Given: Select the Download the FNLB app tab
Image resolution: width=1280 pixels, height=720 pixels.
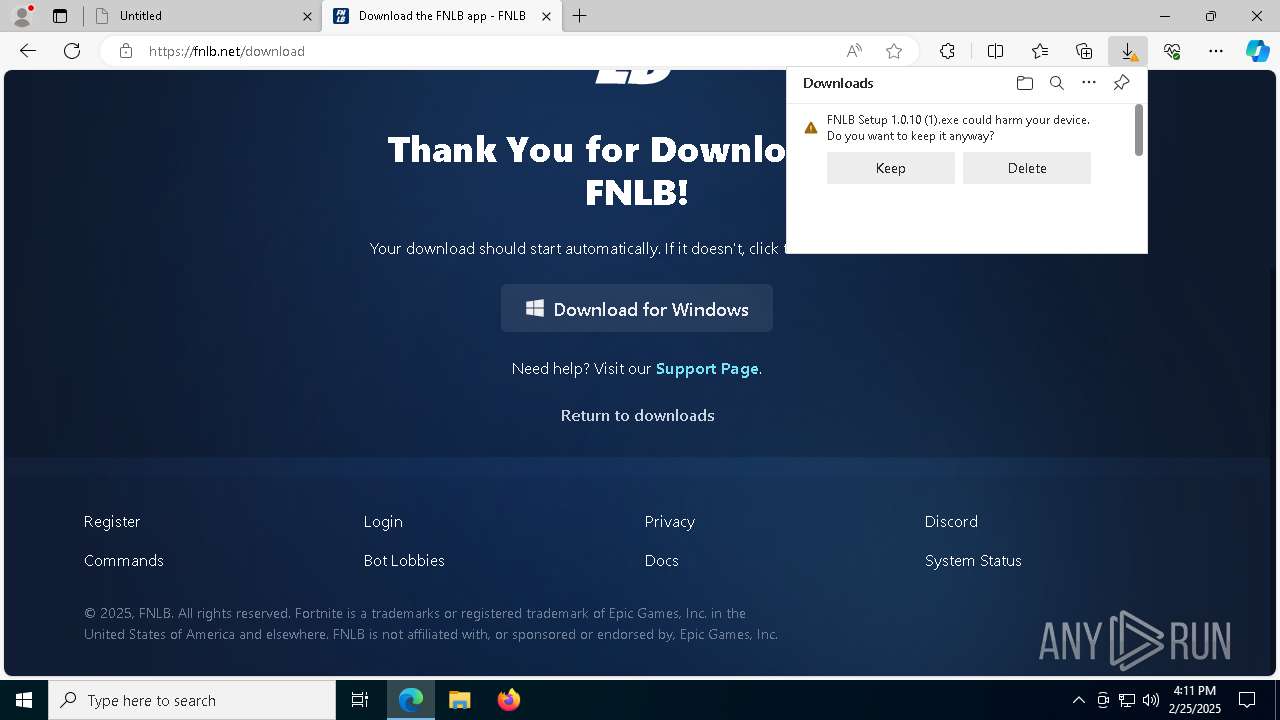Looking at the screenshot, I should tap(441, 16).
